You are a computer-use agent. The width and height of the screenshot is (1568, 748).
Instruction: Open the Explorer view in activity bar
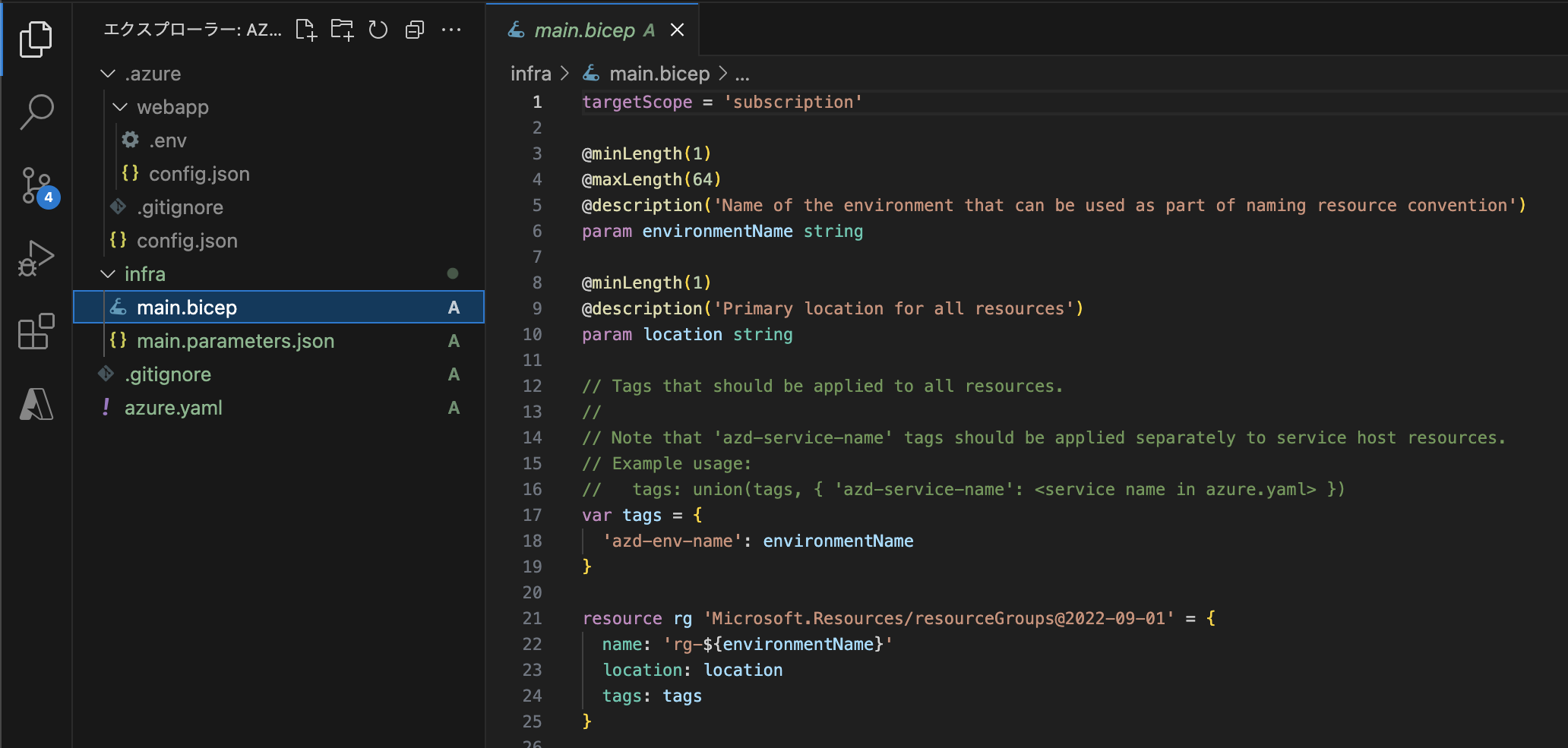pyautogui.click(x=36, y=39)
